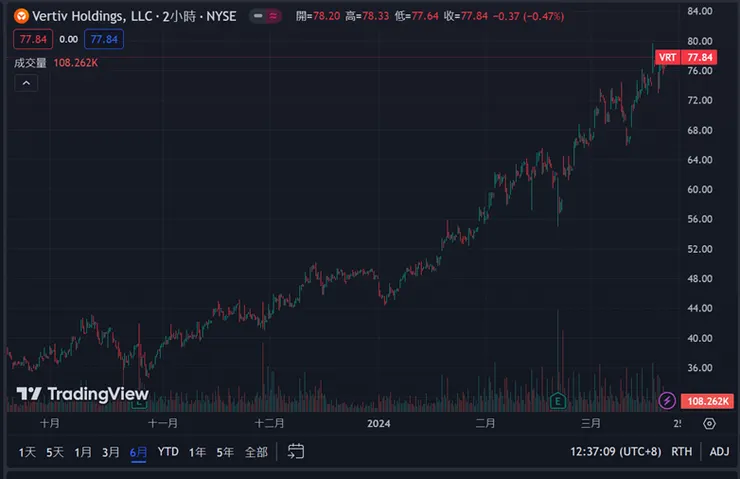Viewport: 740px width, 479px height.
Task: Click the pink approximate-equal data indicator
Action: pyautogui.click(x=273, y=16)
